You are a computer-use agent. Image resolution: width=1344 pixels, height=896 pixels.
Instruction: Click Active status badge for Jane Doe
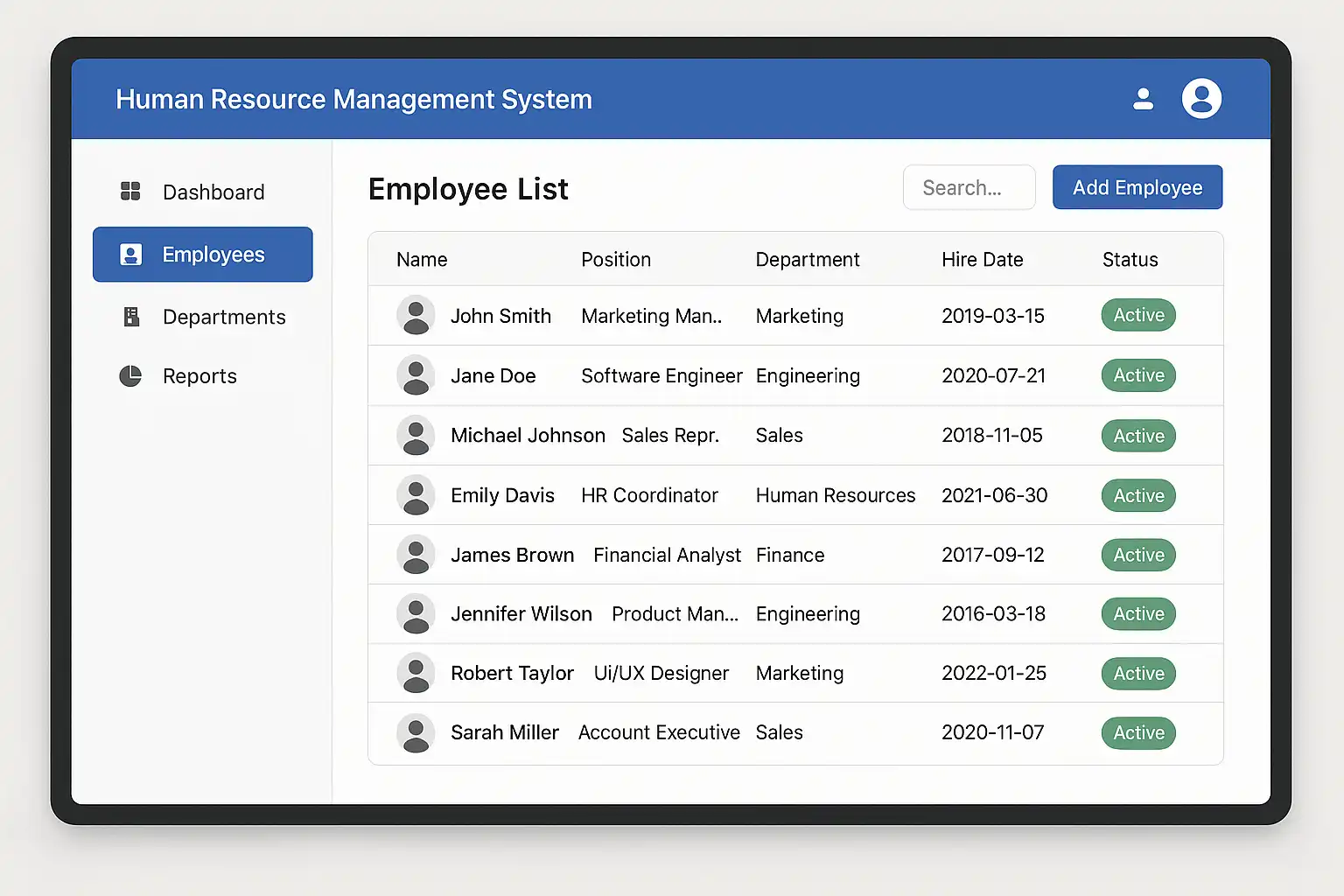tap(1138, 375)
